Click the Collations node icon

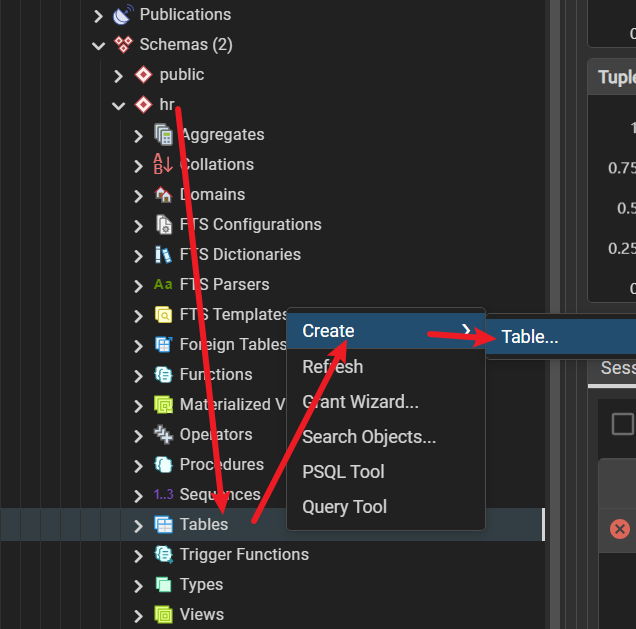(163, 165)
